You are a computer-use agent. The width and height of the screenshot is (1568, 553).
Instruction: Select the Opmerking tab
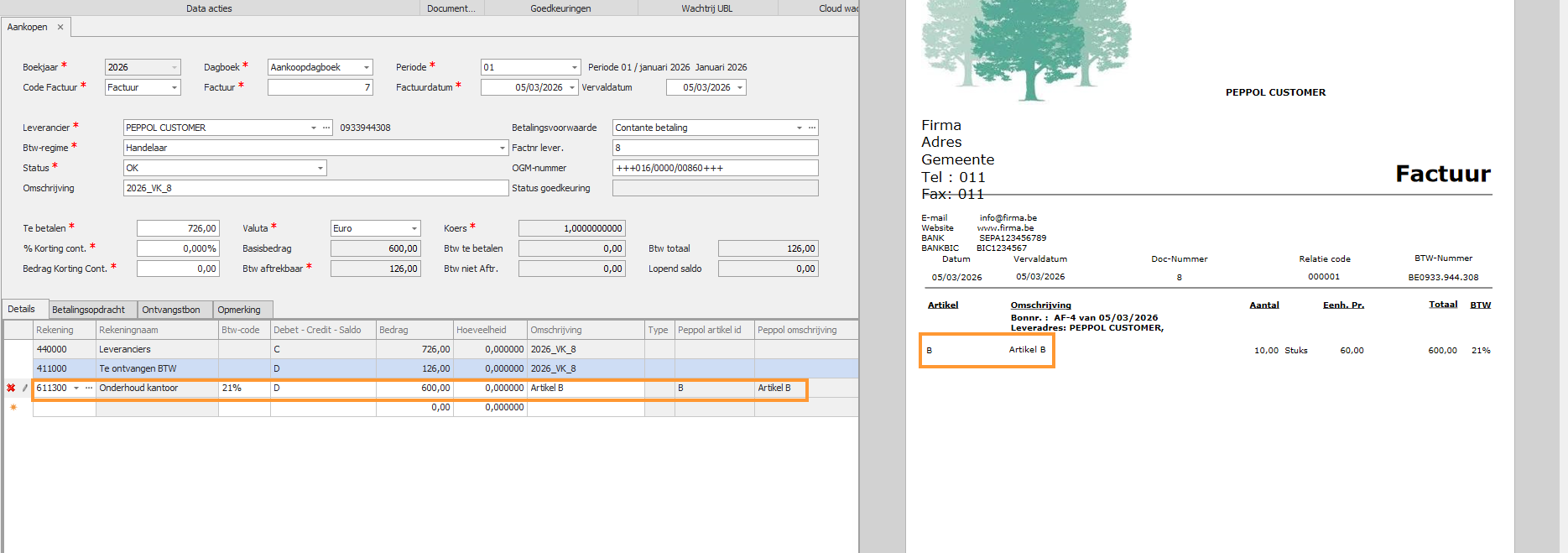[x=239, y=310]
